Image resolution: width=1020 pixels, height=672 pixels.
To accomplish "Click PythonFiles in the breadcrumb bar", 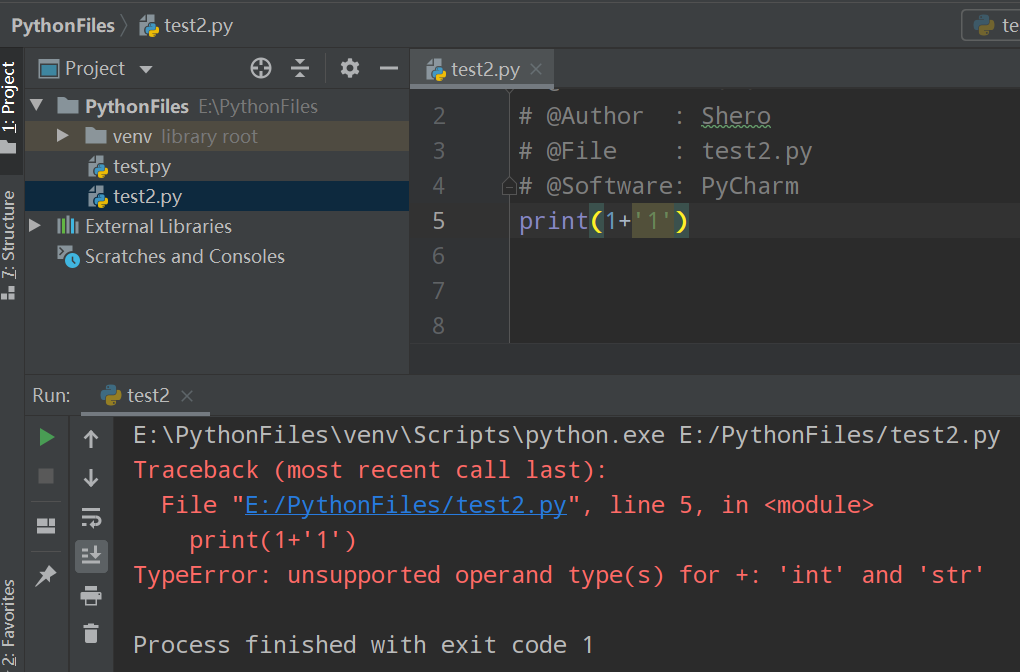I will click(x=62, y=25).
